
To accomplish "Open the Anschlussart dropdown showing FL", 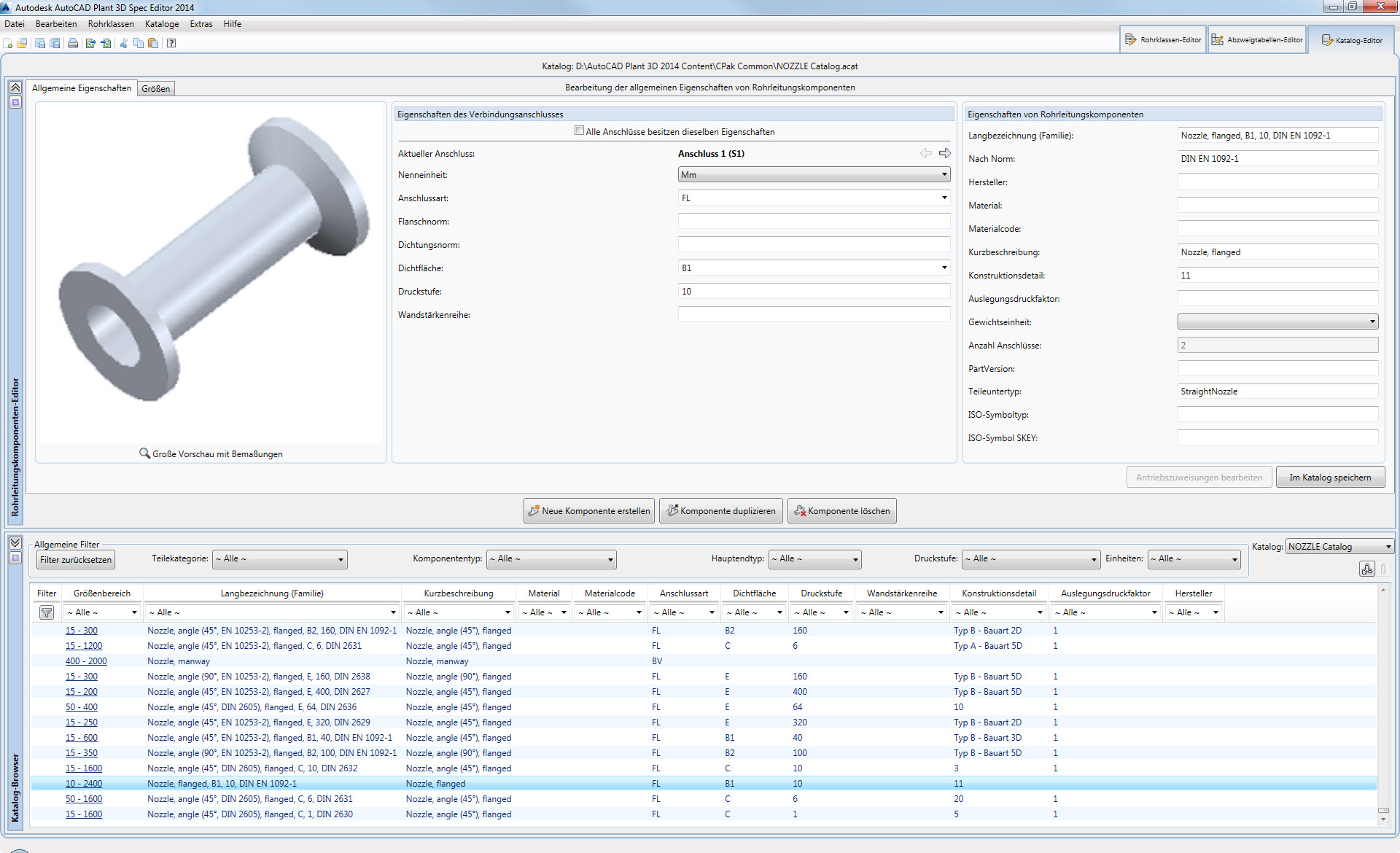I will (814, 198).
